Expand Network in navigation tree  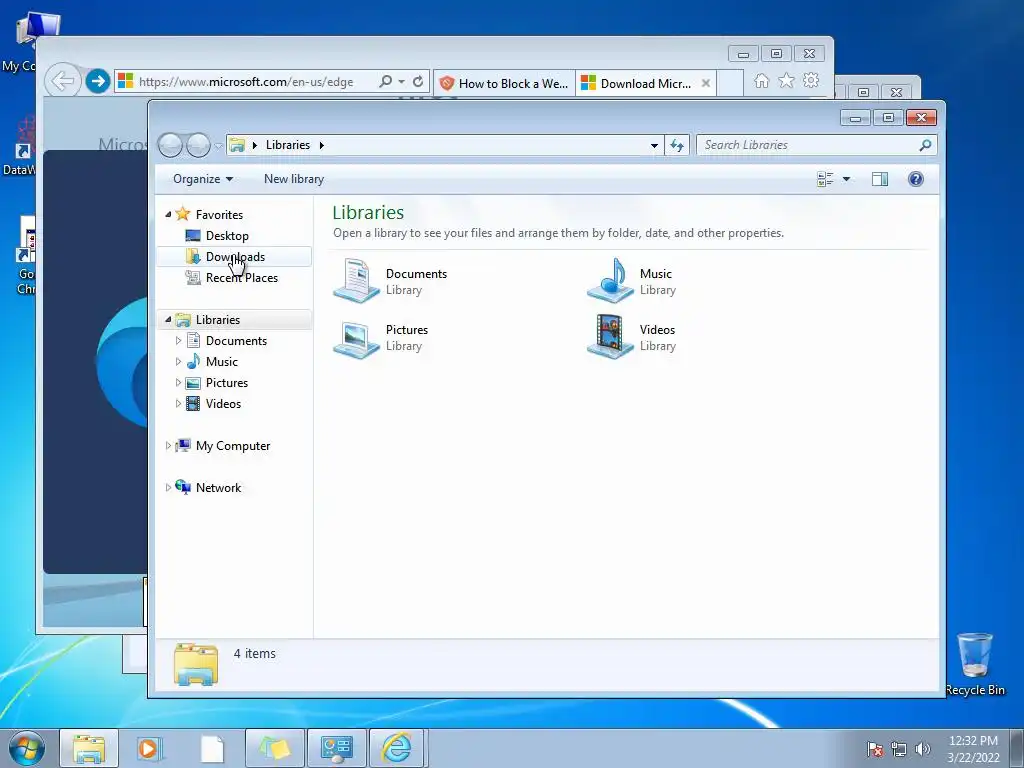click(x=168, y=487)
